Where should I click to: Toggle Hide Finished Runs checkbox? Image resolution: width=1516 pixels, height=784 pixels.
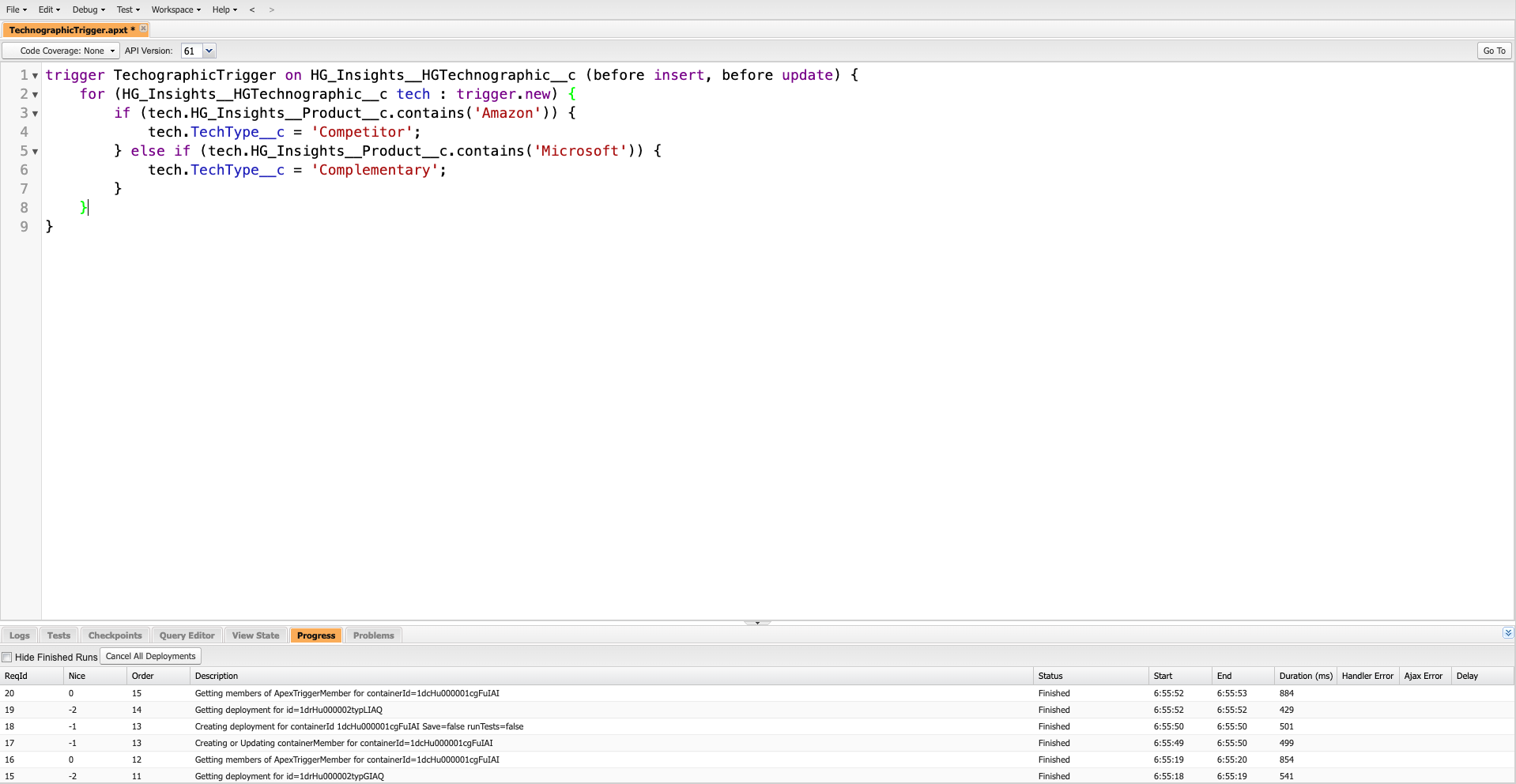click(7, 657)
